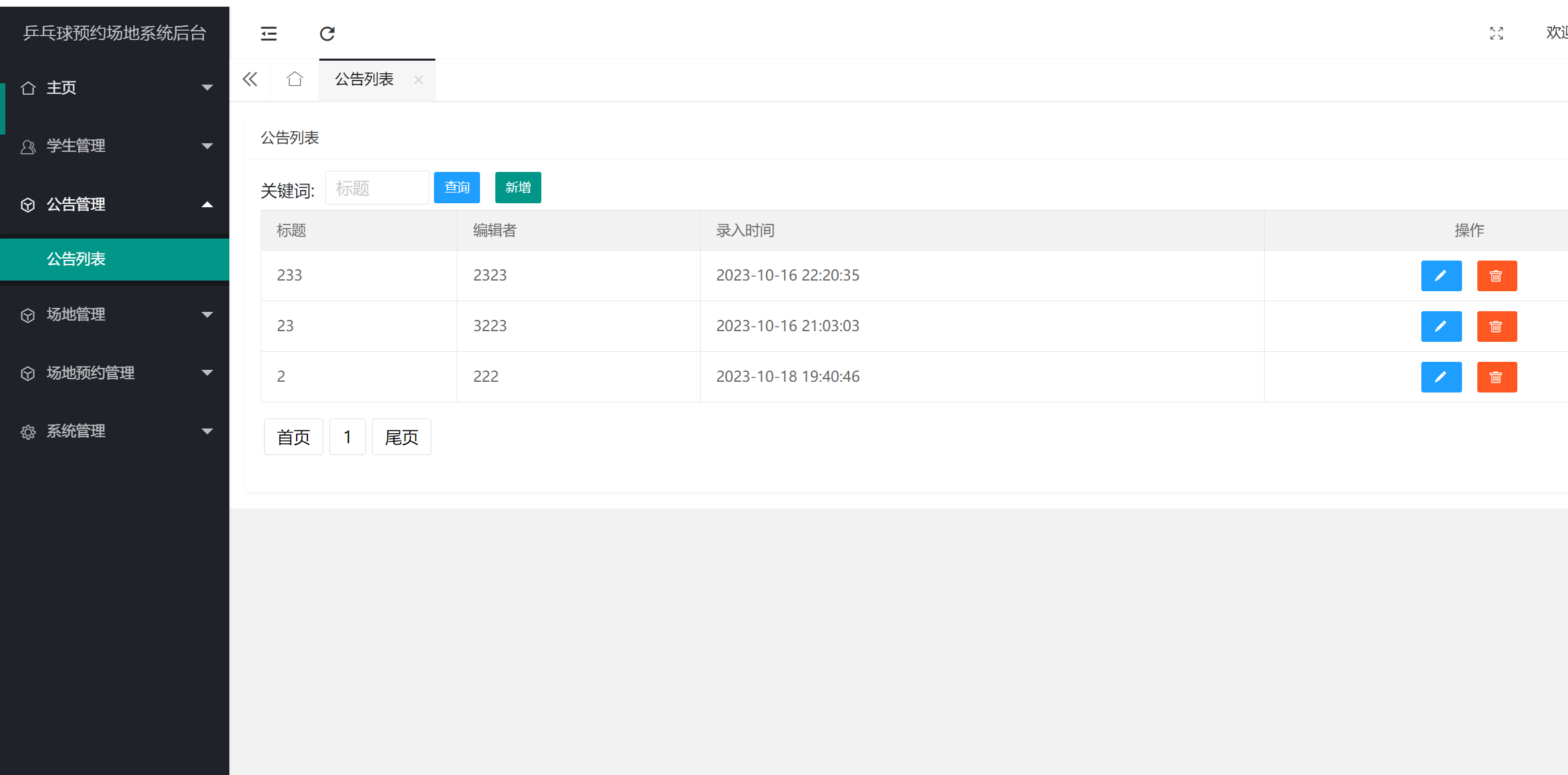Image resolution: width=1568 pixels, height=775 pixels.
Task: Click the double-left arrow tab scroll icon
Action: 250,79
